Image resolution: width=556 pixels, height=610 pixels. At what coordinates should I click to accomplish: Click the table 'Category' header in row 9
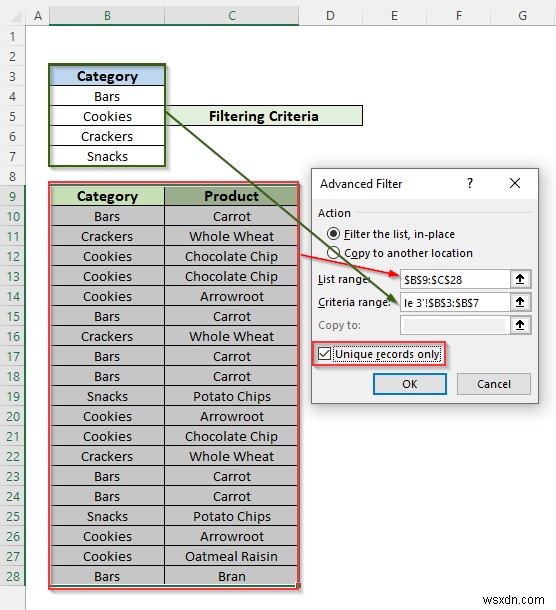(x=107, y=196)
